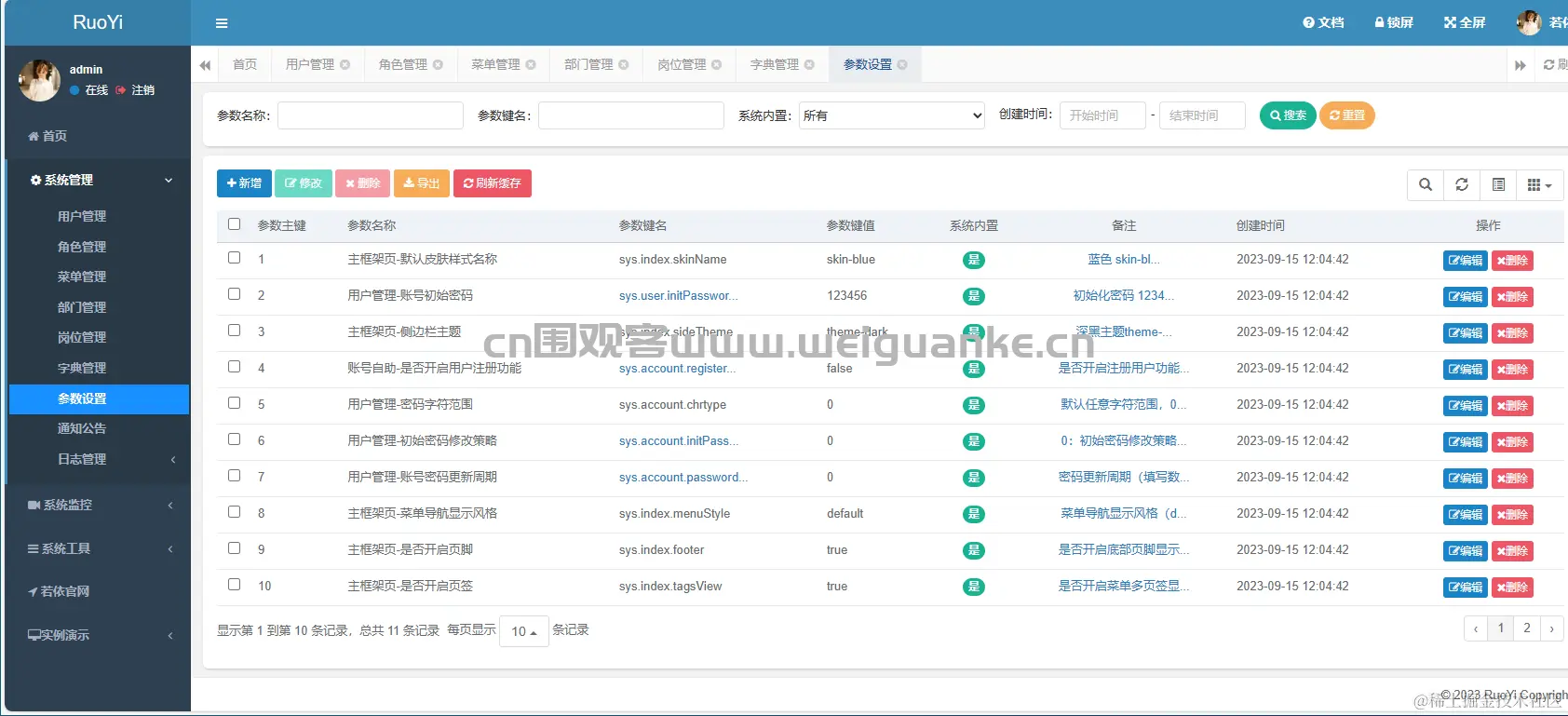This screenshot has height=716, width=1568.
Task: Open the 文档 help link in top bar
Action: (1323, 22)
